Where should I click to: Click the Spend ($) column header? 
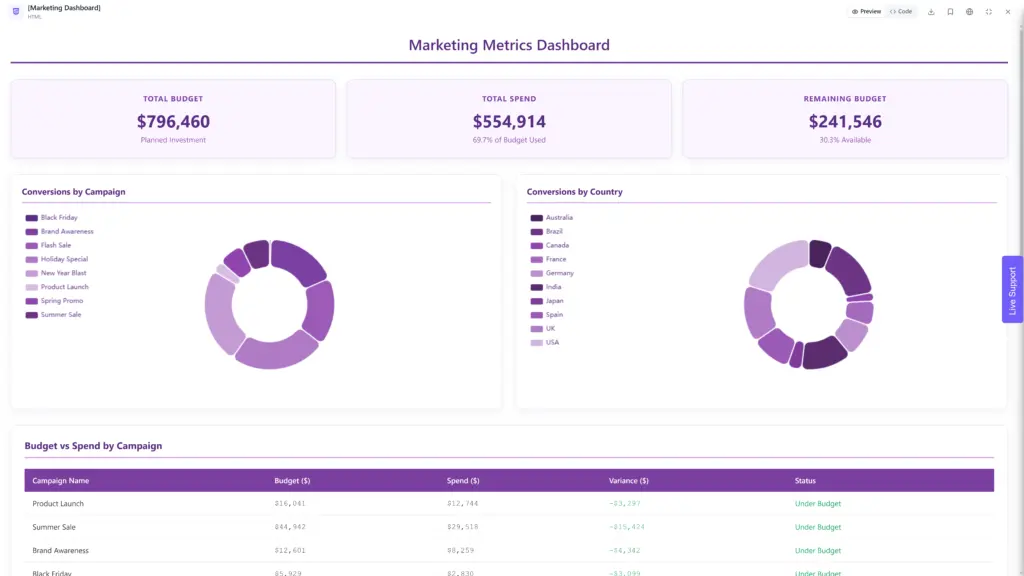[x=463, y=481]
